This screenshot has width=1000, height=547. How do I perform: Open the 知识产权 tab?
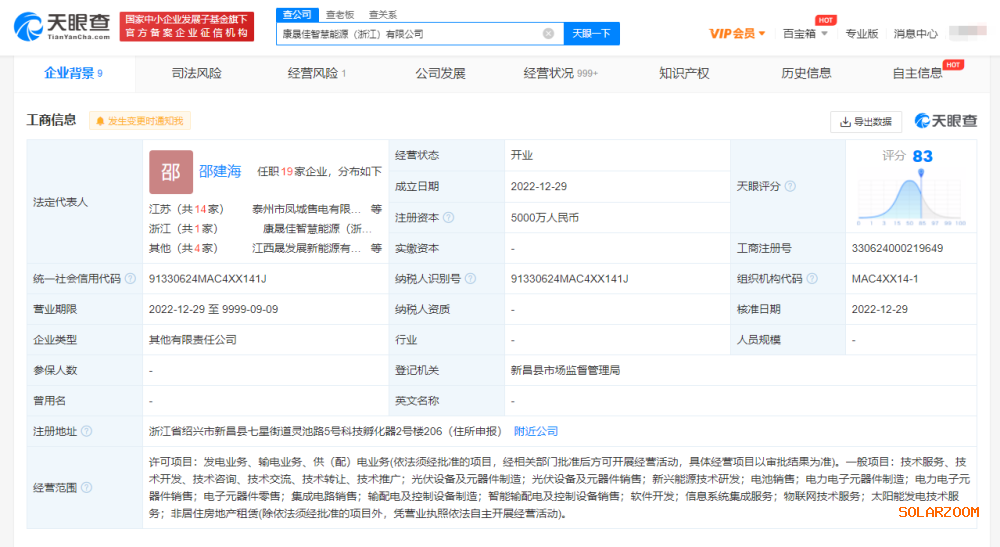[x=684, y=73]
